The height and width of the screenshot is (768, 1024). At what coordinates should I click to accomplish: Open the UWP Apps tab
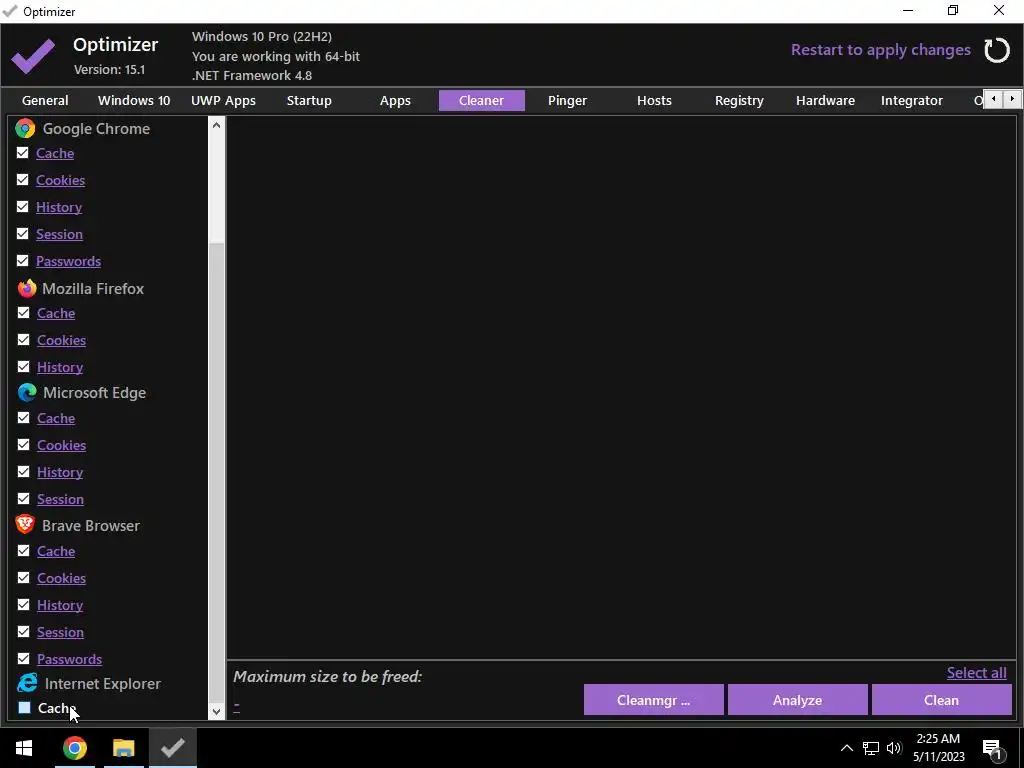point(223,101)
